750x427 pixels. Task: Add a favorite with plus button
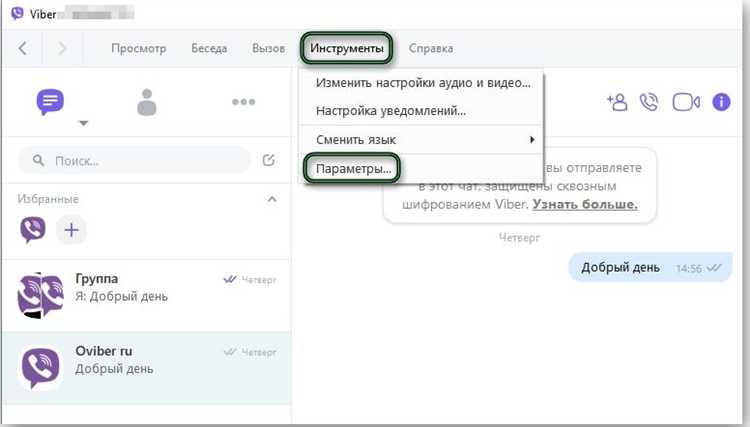pyautogui.click(x=71, y=230)
